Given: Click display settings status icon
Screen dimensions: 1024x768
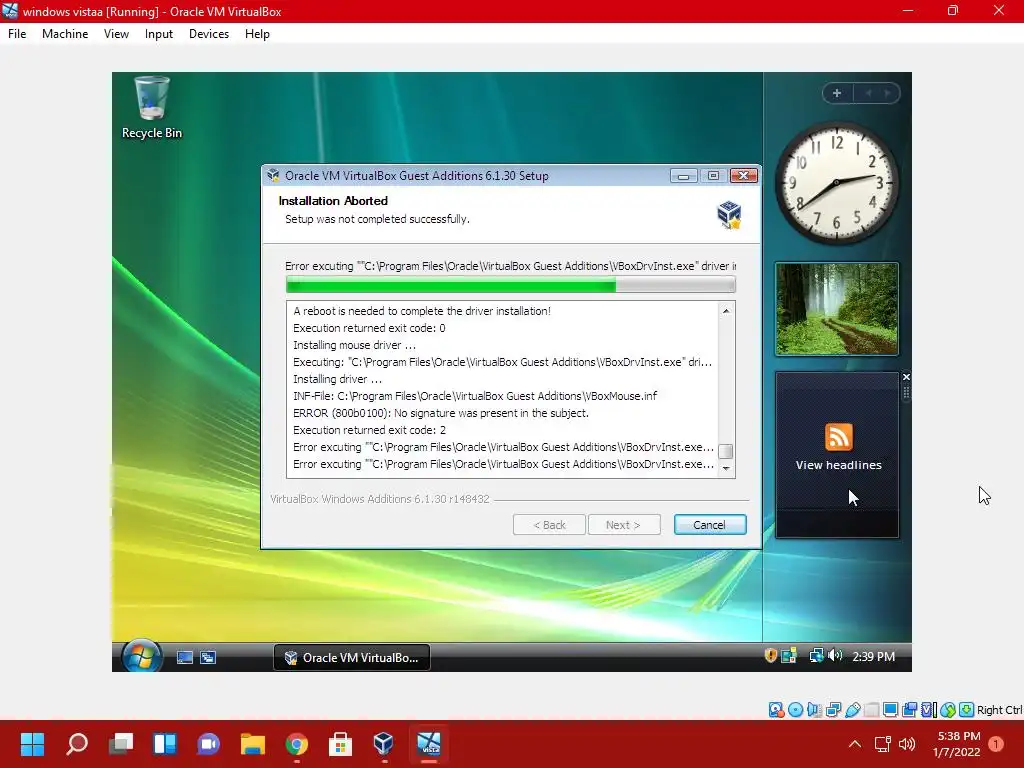Looking at the screenshot, I should pyautogui.click(x=890, y=710).
